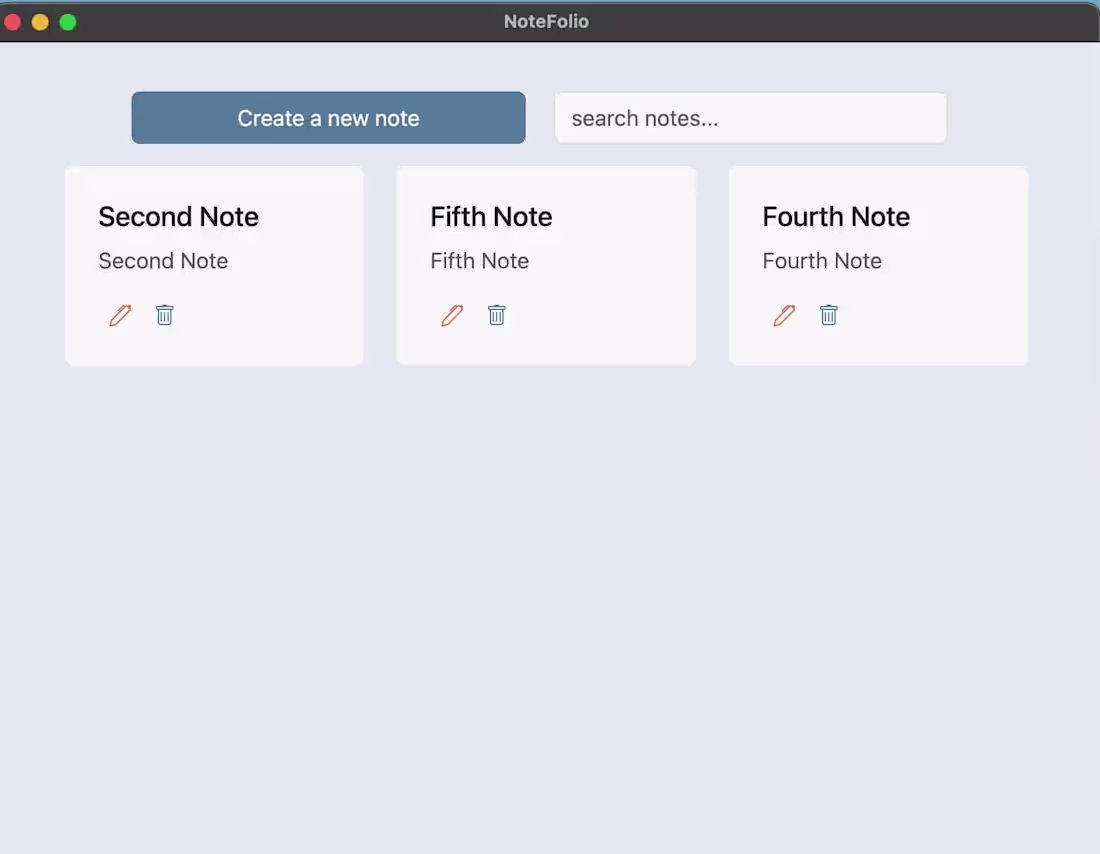Click the Fourth Note gray body text
The width and height of the screenshot is (1100, 854).
click(x=822, y=261)
